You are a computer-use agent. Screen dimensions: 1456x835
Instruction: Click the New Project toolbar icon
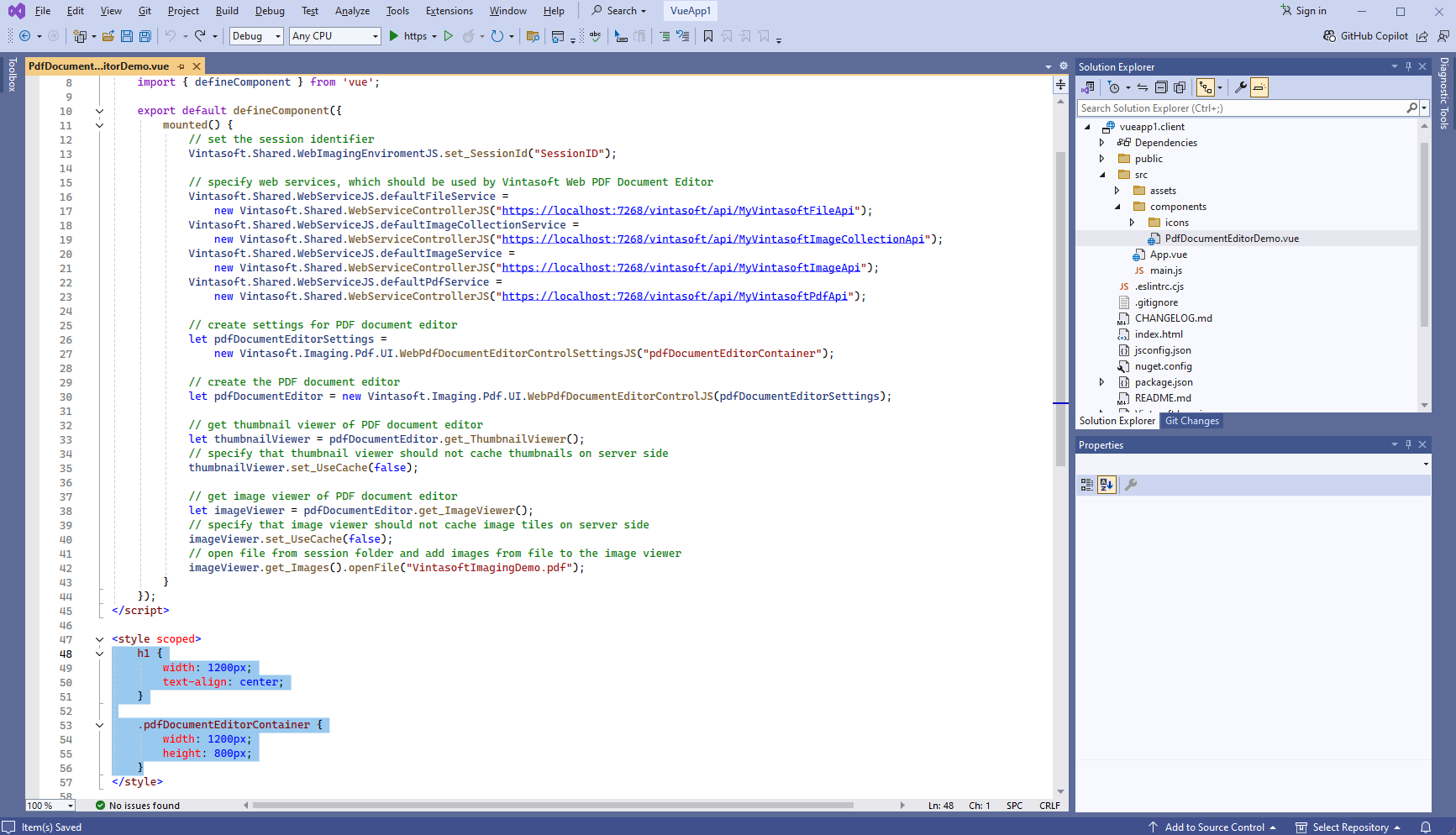[79, 36]
